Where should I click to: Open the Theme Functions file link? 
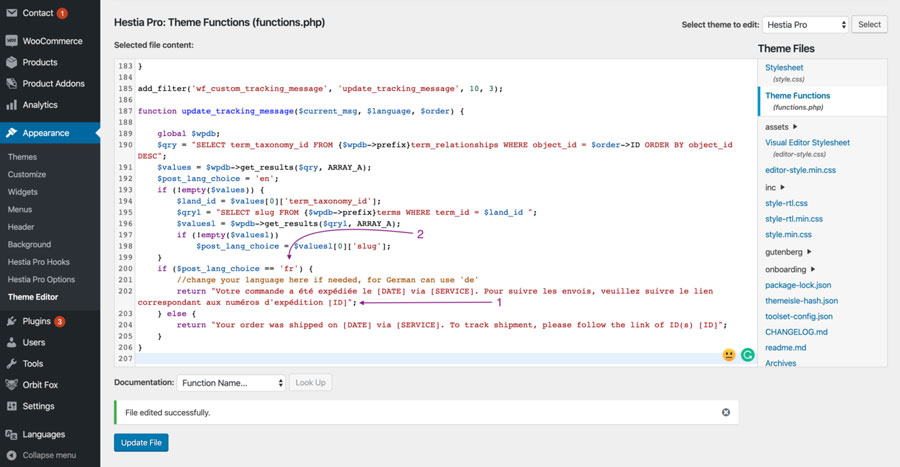tap(797, 96)
